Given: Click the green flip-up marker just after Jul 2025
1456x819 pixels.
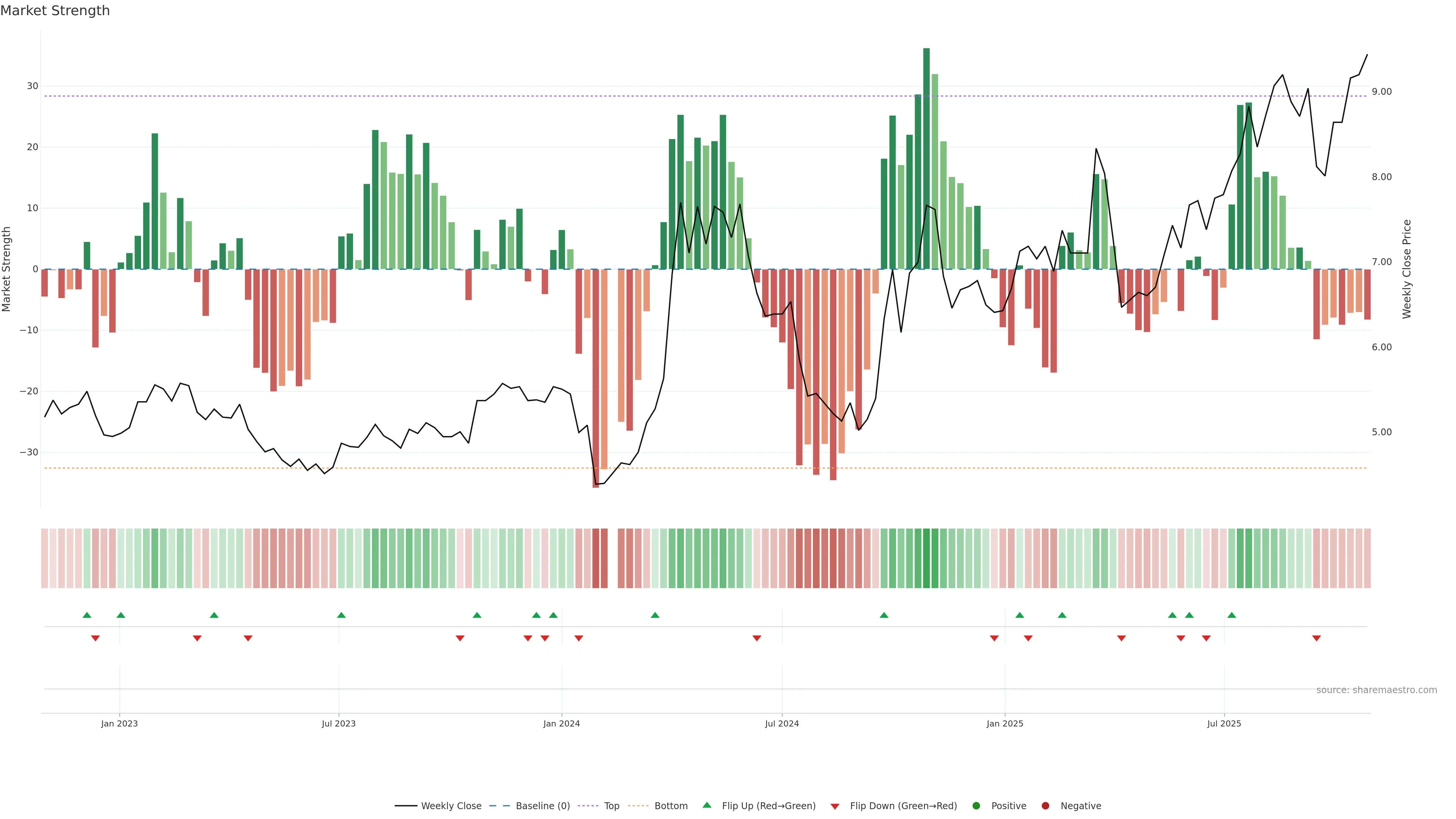Looking at the screenshot, I should 1232,615.
